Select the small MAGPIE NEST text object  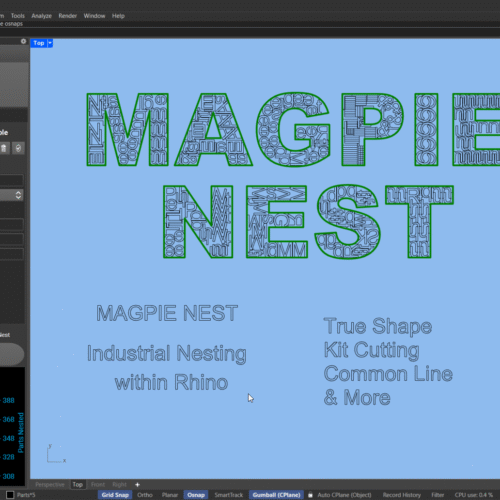coord(167,313)
